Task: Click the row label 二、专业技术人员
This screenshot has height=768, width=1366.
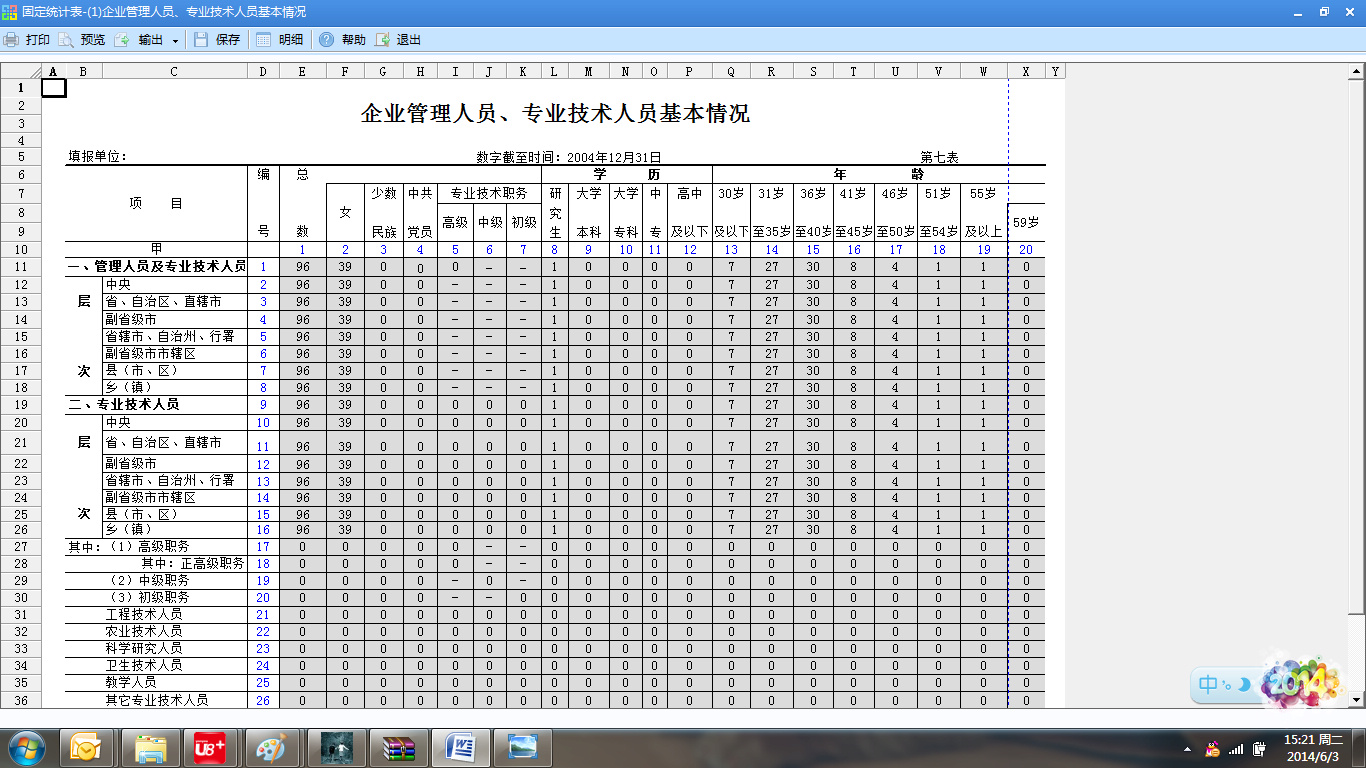Action: (124, 404)
